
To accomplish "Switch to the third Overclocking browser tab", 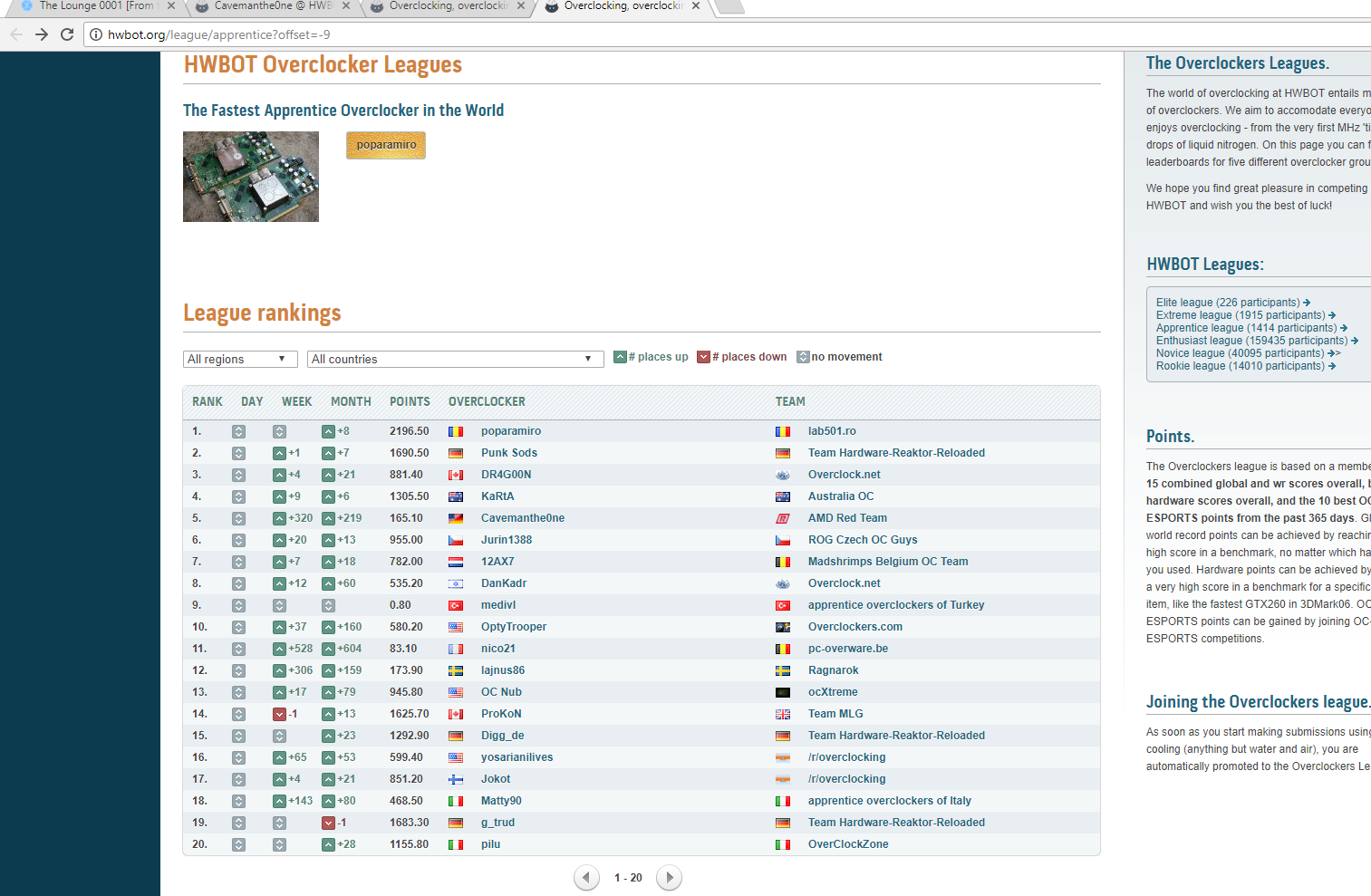I will (447, 6).
